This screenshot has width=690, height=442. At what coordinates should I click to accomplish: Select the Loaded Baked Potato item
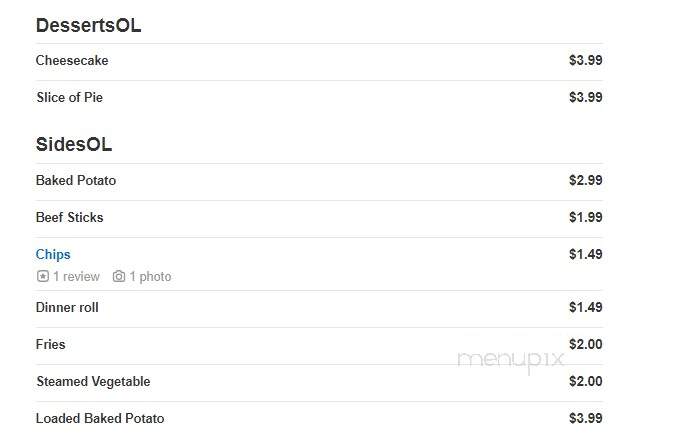pos(100,418)
